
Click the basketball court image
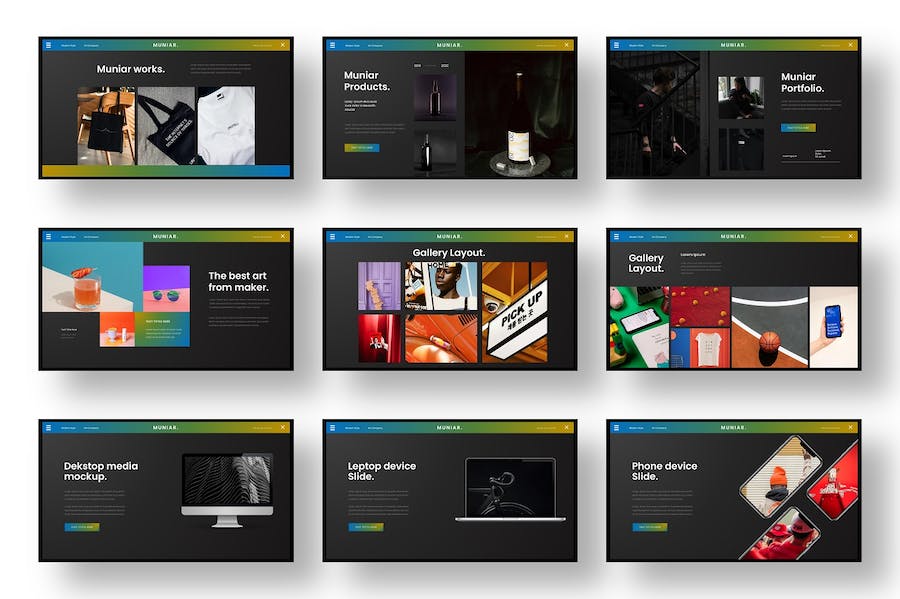tap(769, 327)
